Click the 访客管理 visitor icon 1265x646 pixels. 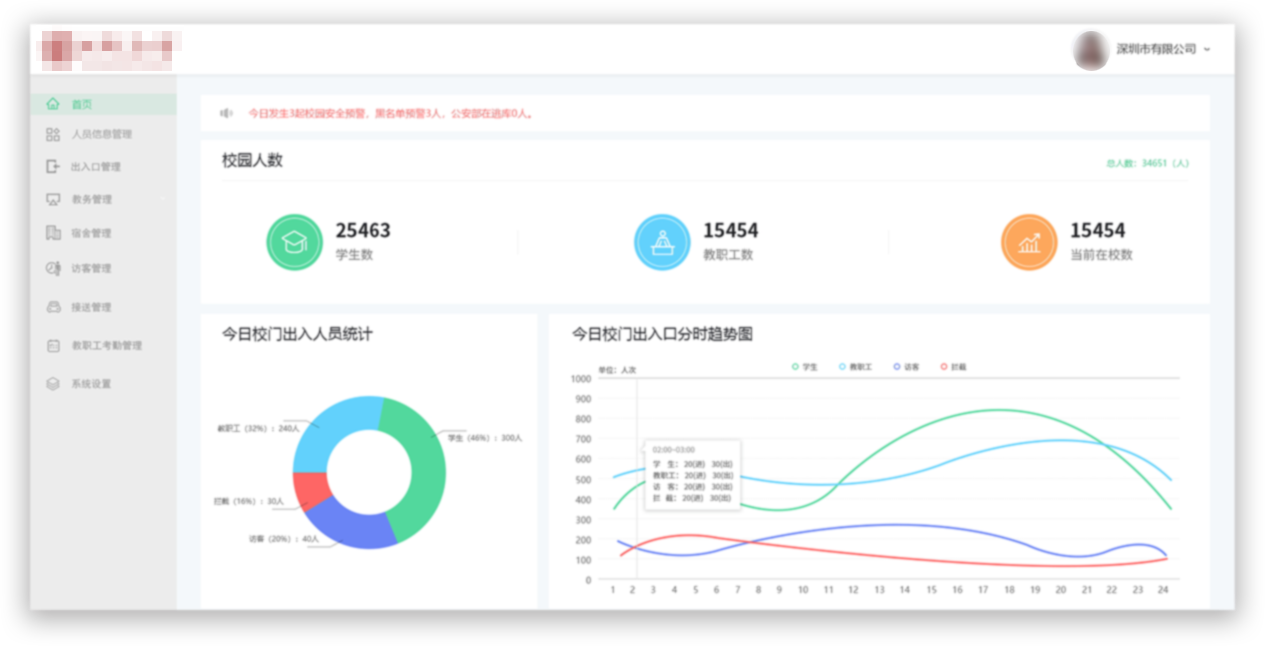pyautogui.click(x=53, y=268)
